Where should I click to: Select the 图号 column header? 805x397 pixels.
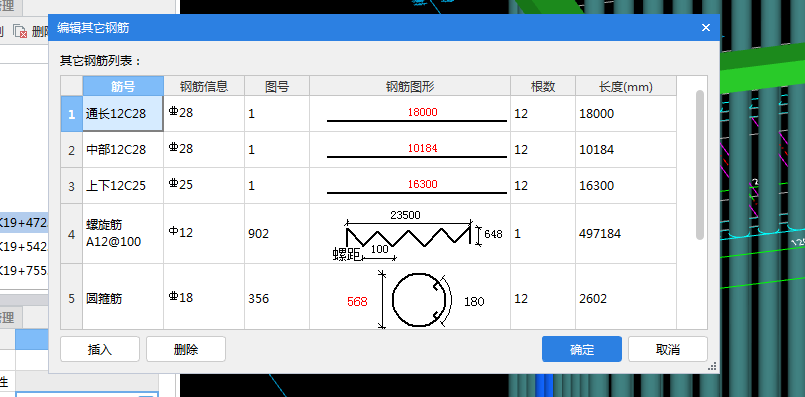[x=277, y=86]
